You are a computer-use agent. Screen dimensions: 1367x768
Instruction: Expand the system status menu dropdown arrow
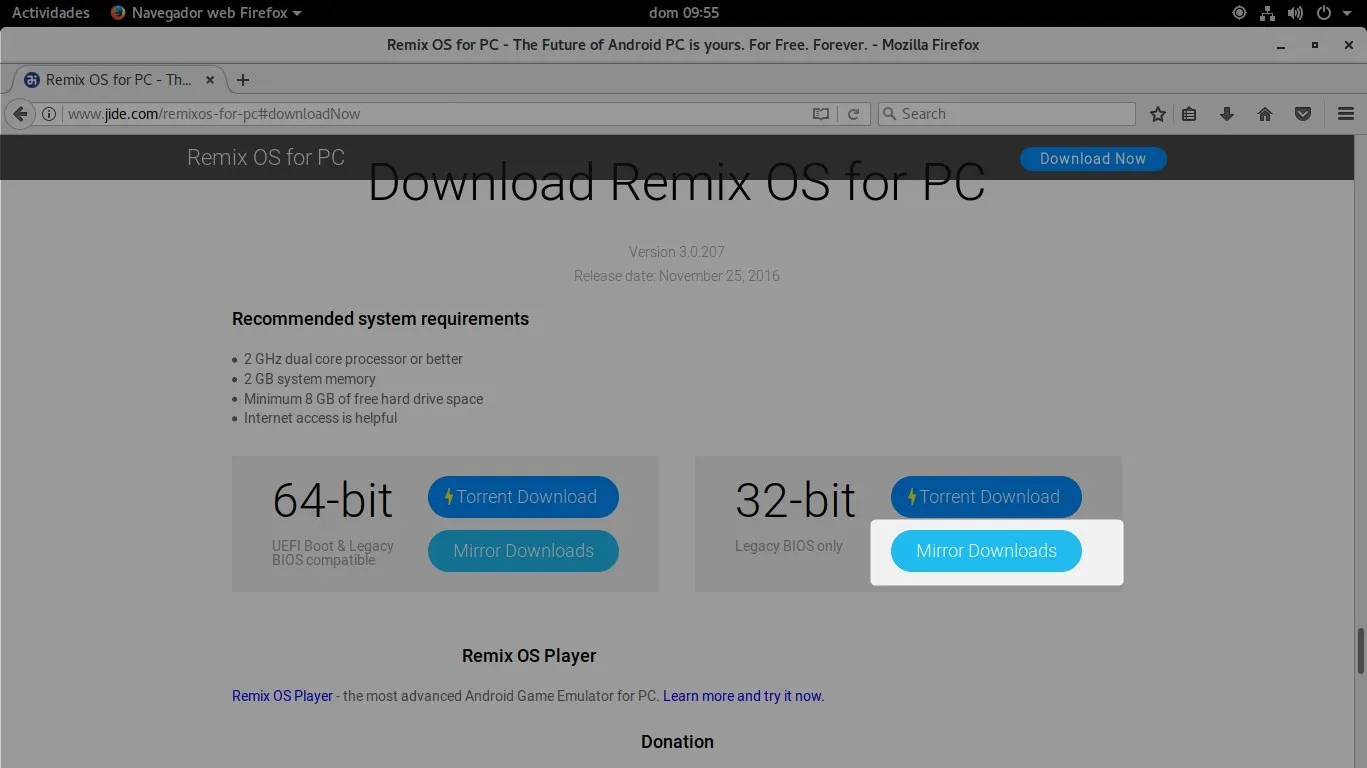[1347, 13]
